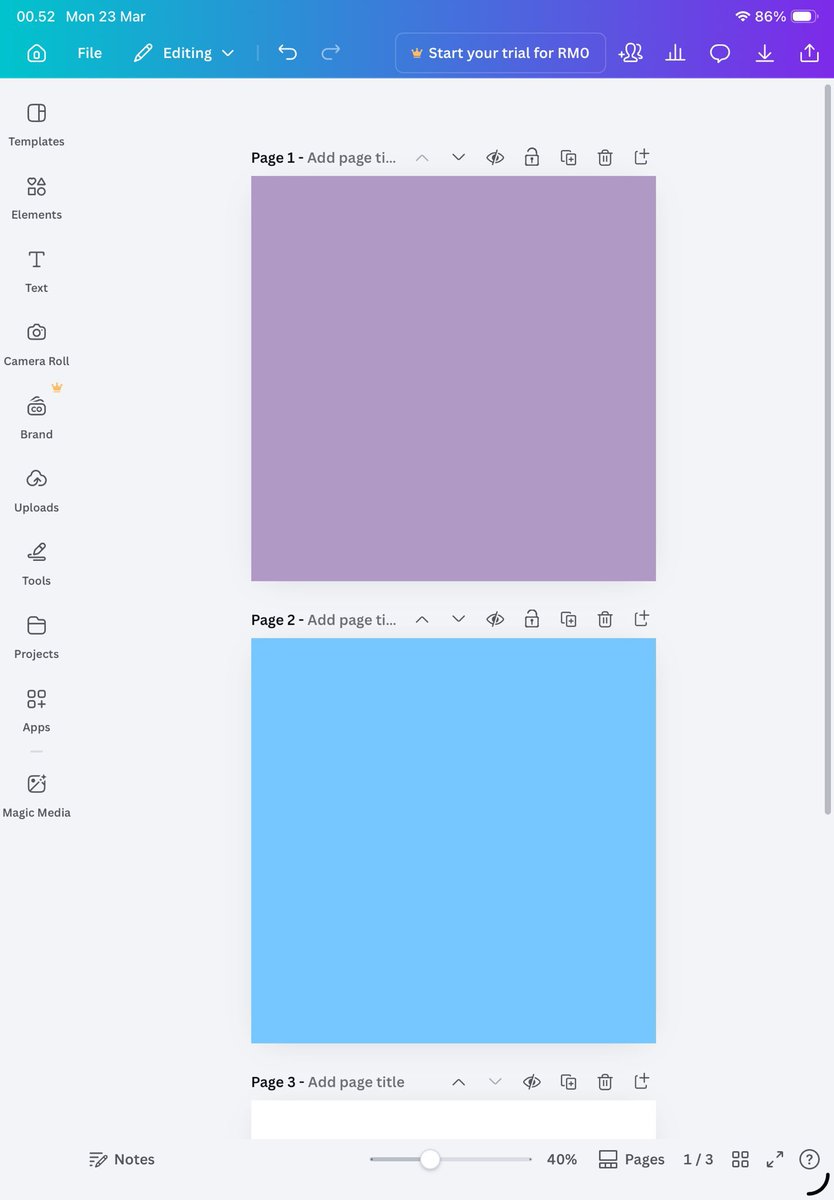Open the 40% zoom level menu
The height and width of the screenshot is (1200, 834).
coord(562,1160)
